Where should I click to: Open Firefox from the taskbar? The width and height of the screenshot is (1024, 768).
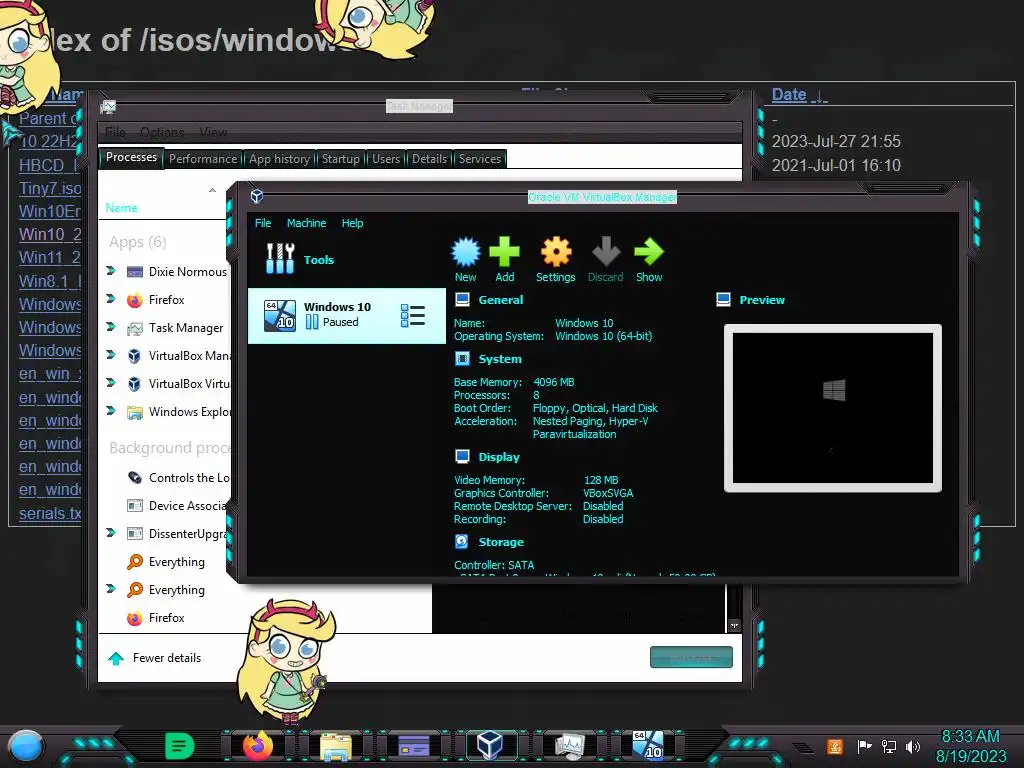(x=258, y=745)
